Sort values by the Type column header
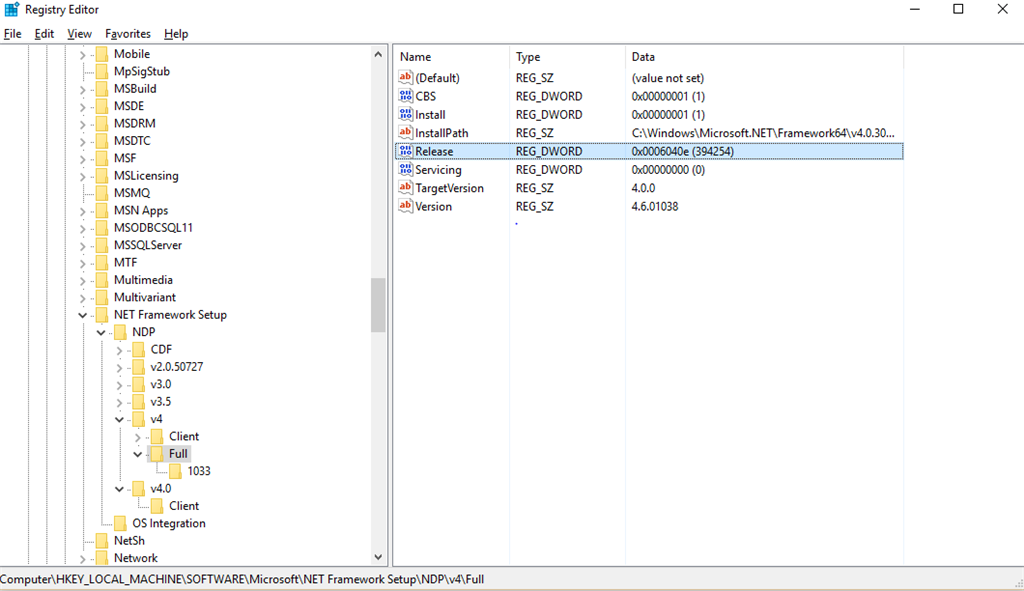Viewport: 1024px width, 591px height. [567, 57]
